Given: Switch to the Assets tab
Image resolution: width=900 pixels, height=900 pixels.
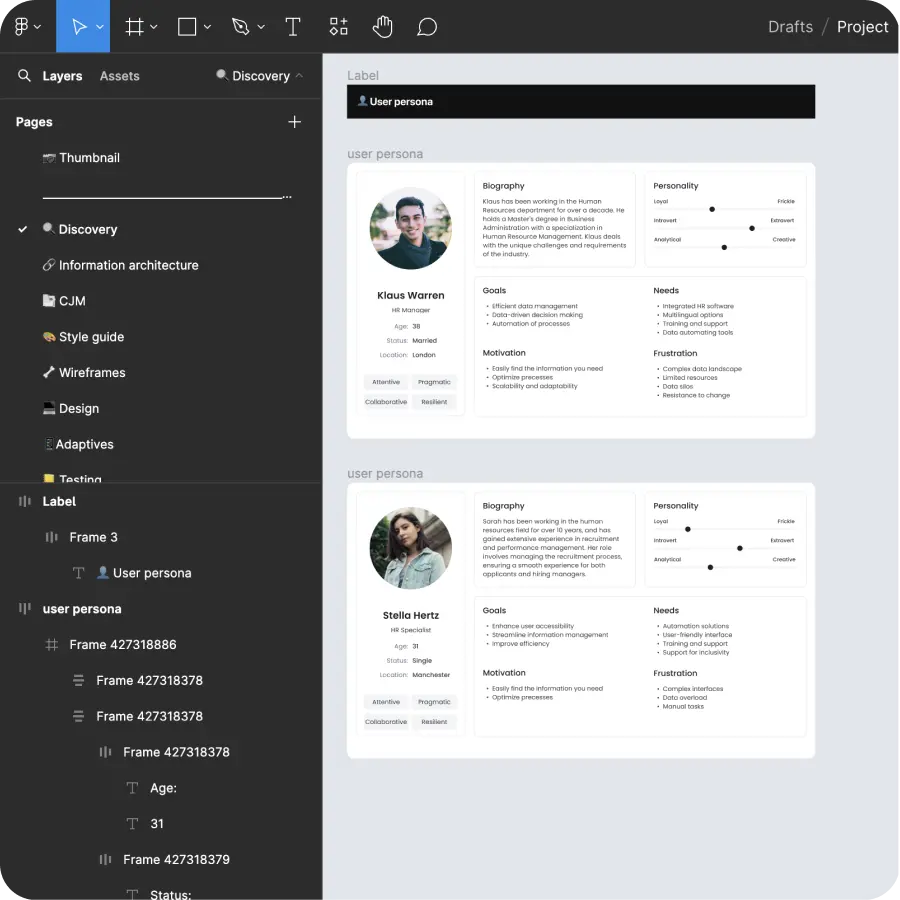Looking at the screenshot, I should [x=119, y=75].
